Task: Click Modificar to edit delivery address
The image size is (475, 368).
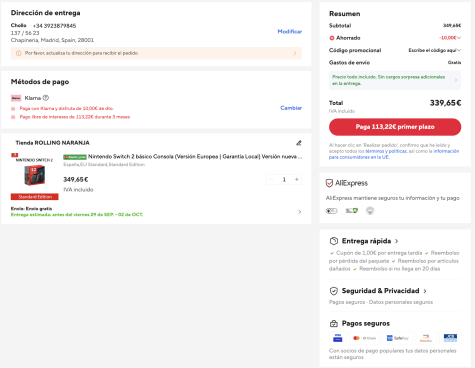Action: pyautogui.click(x=290, y=31)
